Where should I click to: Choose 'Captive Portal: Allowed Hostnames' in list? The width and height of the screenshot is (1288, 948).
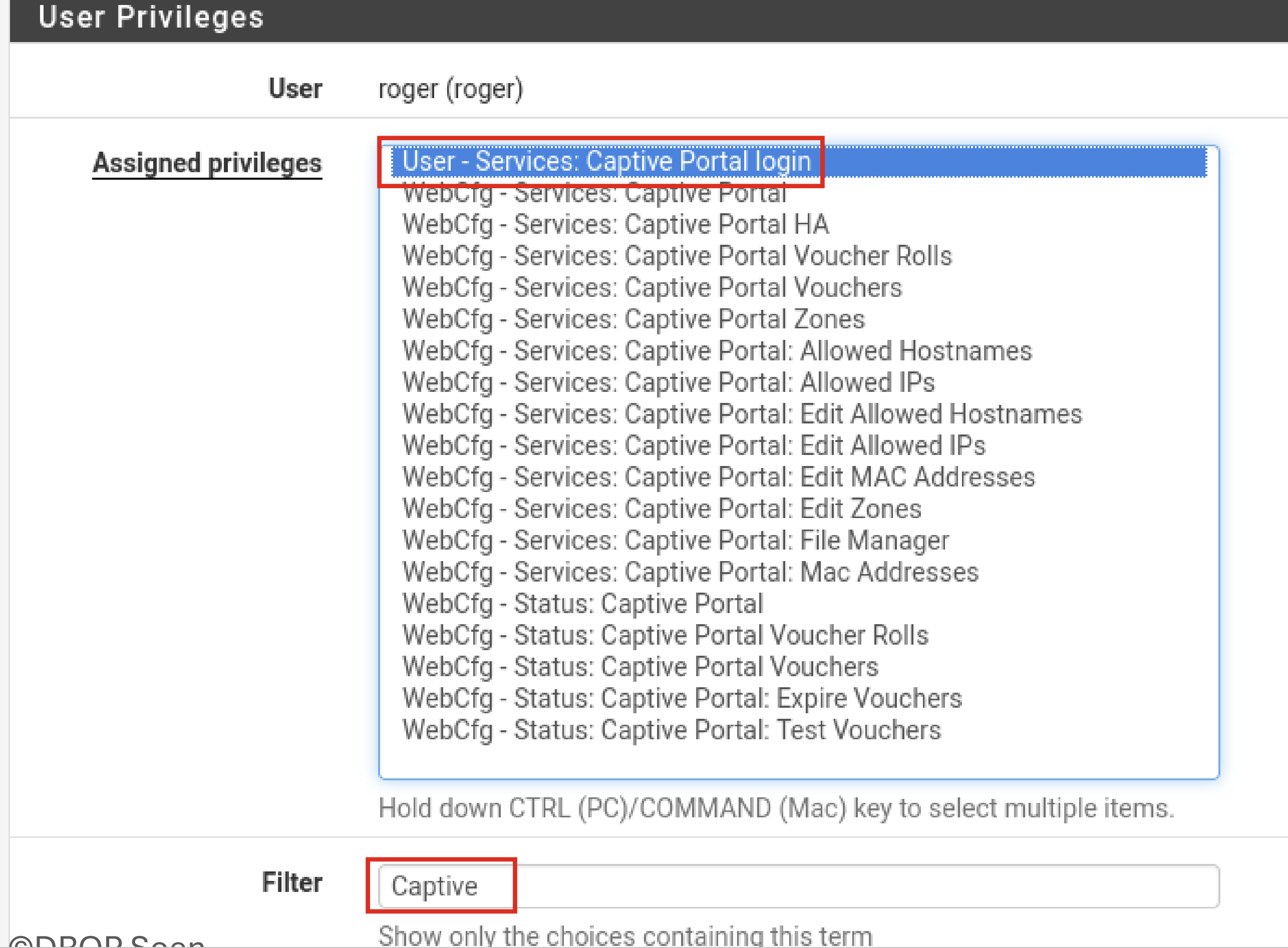pos(717,351)
